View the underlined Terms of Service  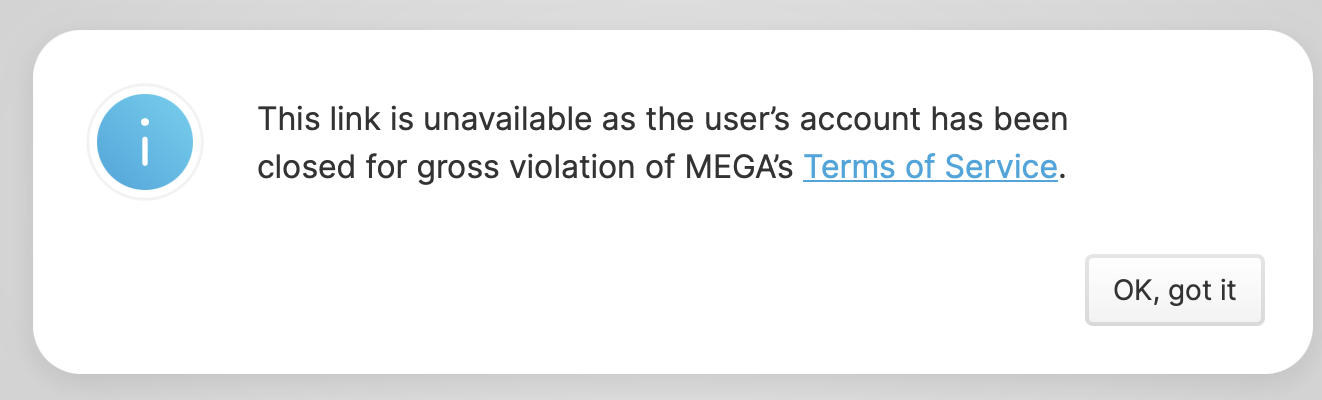click(930, 166)
